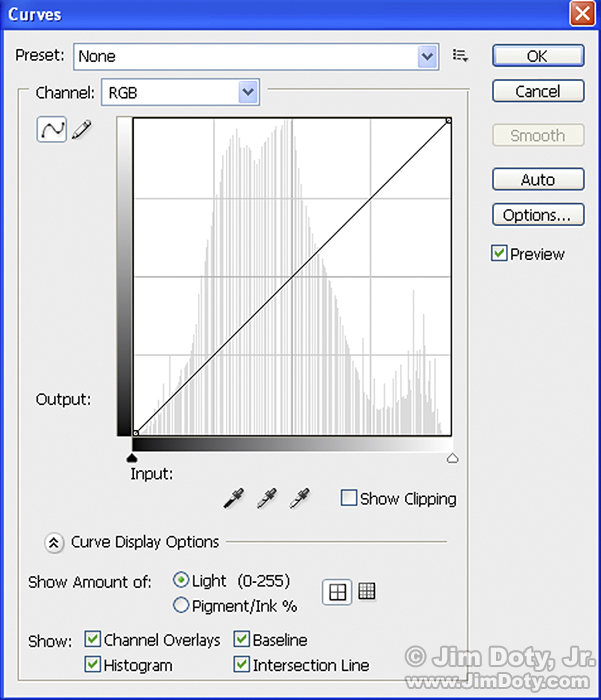Click the black input slider triangle
The image size is (601, 700).
132,458
